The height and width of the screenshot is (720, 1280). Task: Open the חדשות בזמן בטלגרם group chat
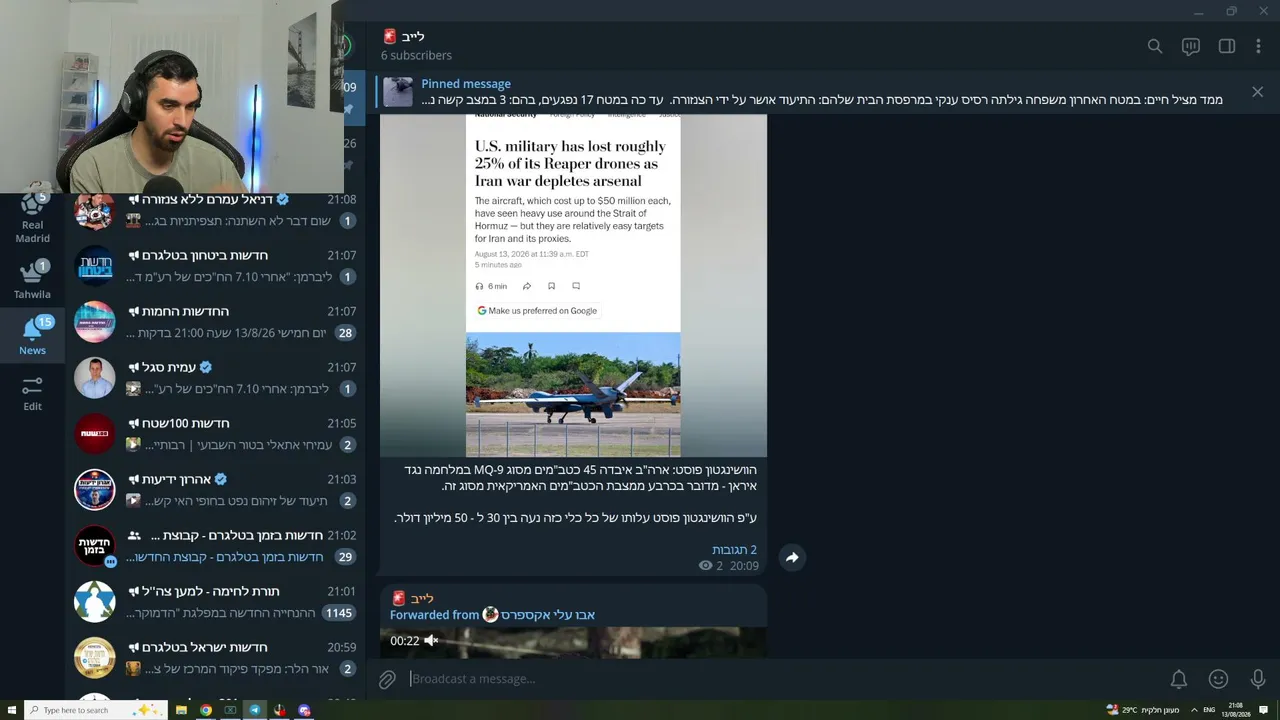click(215, 546)
